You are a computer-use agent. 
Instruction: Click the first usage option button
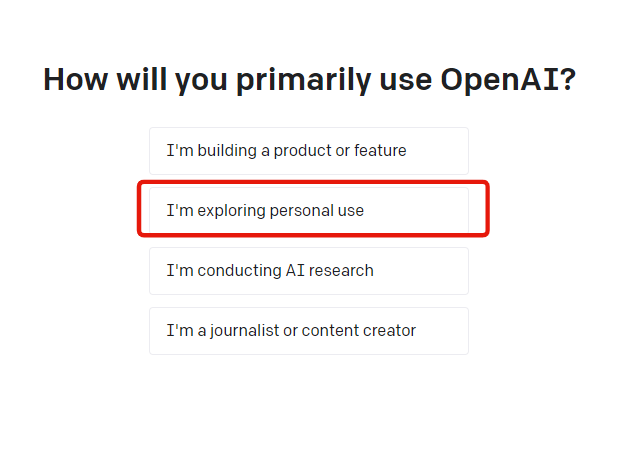pyautogui.click(x=308, y=151)
